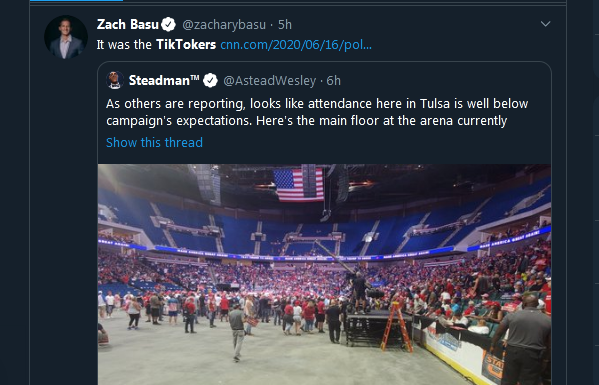Click the 5h timestamp on Zach's tweet
Image resolution: width=599 pixels, height=385 pixels.
pos(285,25)
